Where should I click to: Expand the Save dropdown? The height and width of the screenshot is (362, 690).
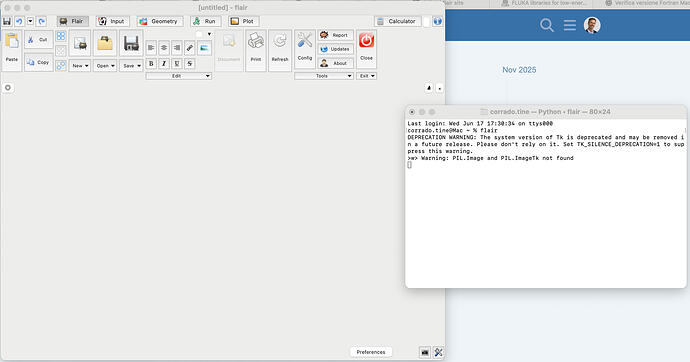pyautogui.click(x=131, y=66)
